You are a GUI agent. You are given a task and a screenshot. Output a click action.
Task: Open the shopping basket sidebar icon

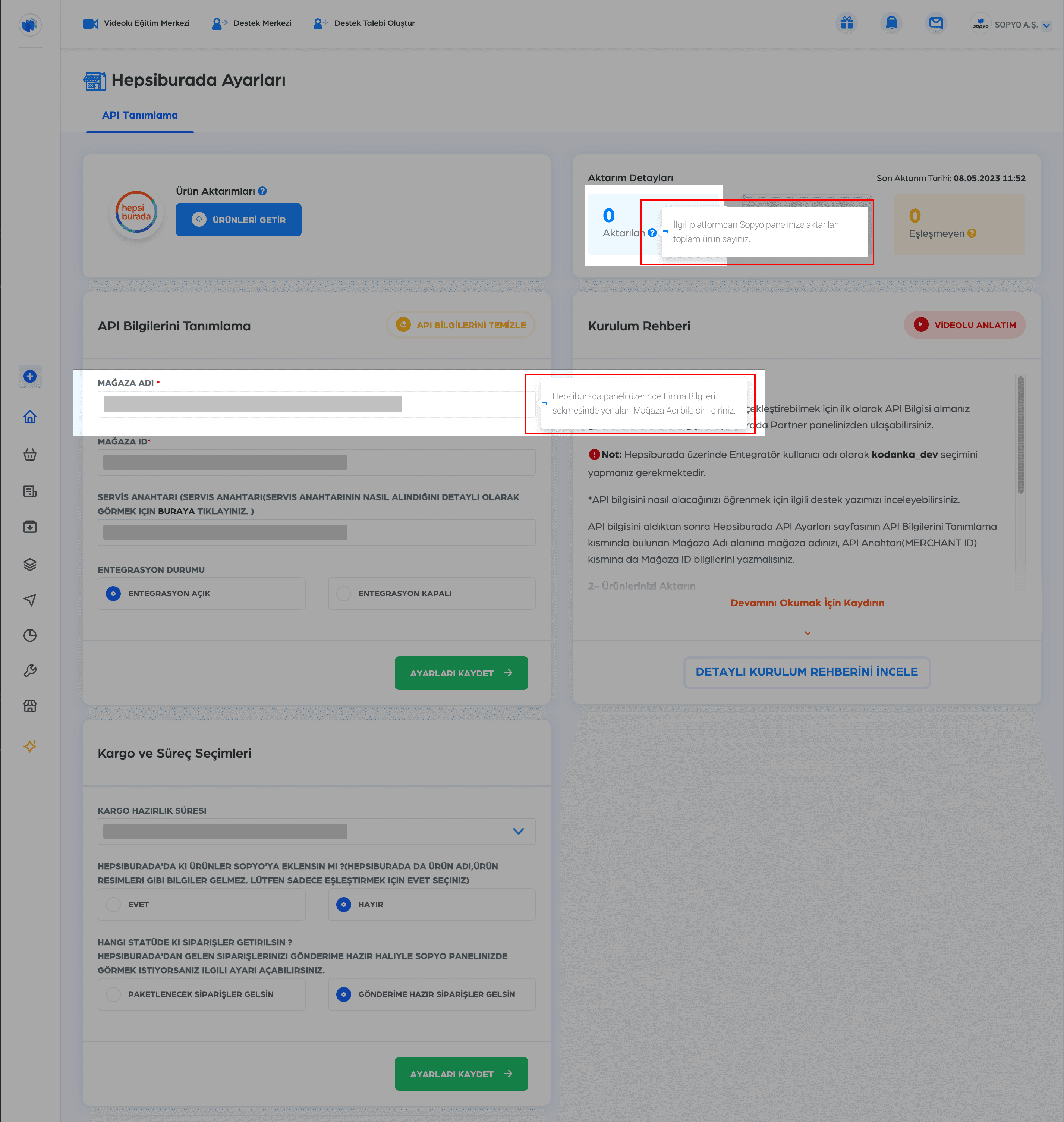pos(30,455)
